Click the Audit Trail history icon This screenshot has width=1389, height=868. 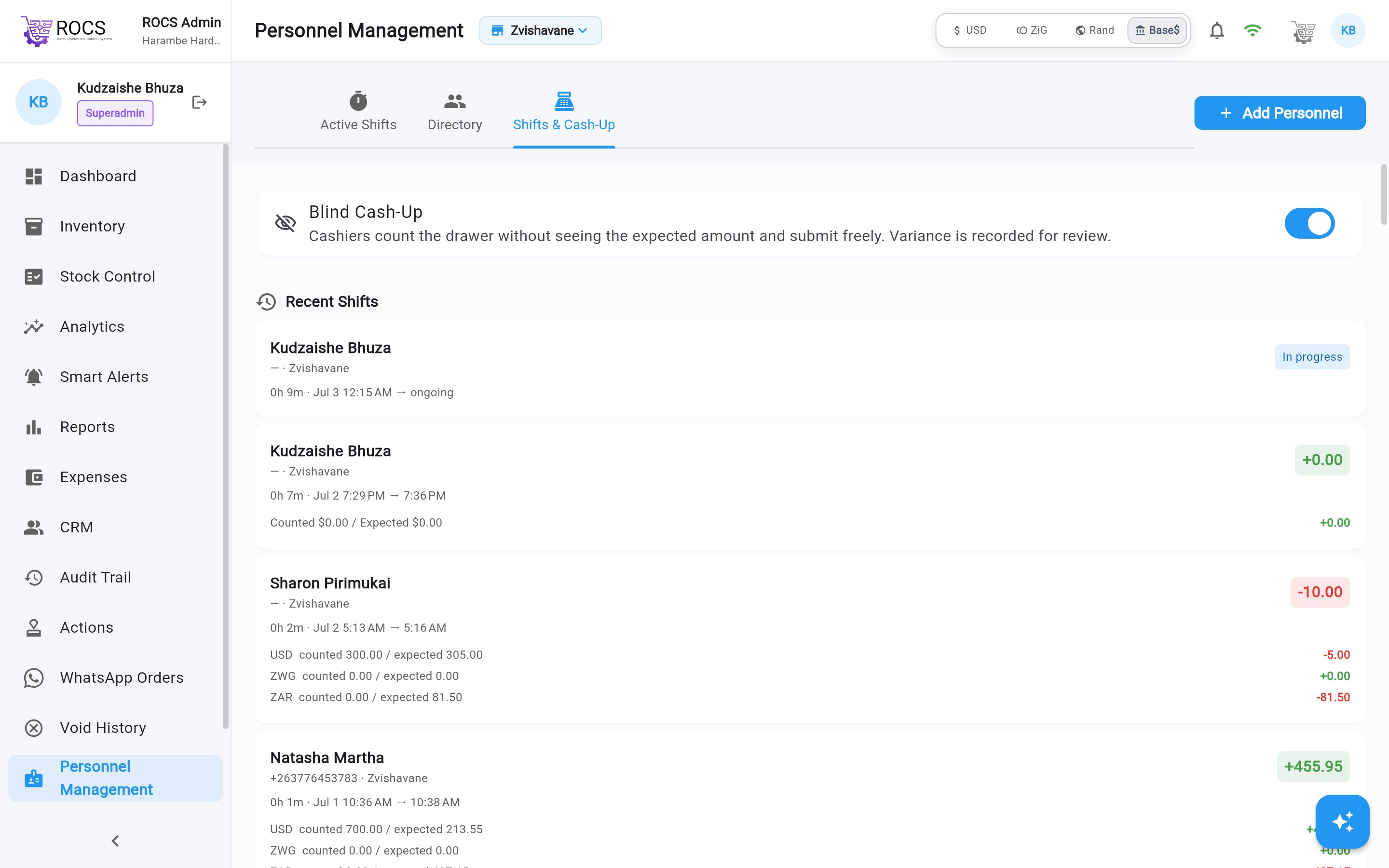point(34,577)
